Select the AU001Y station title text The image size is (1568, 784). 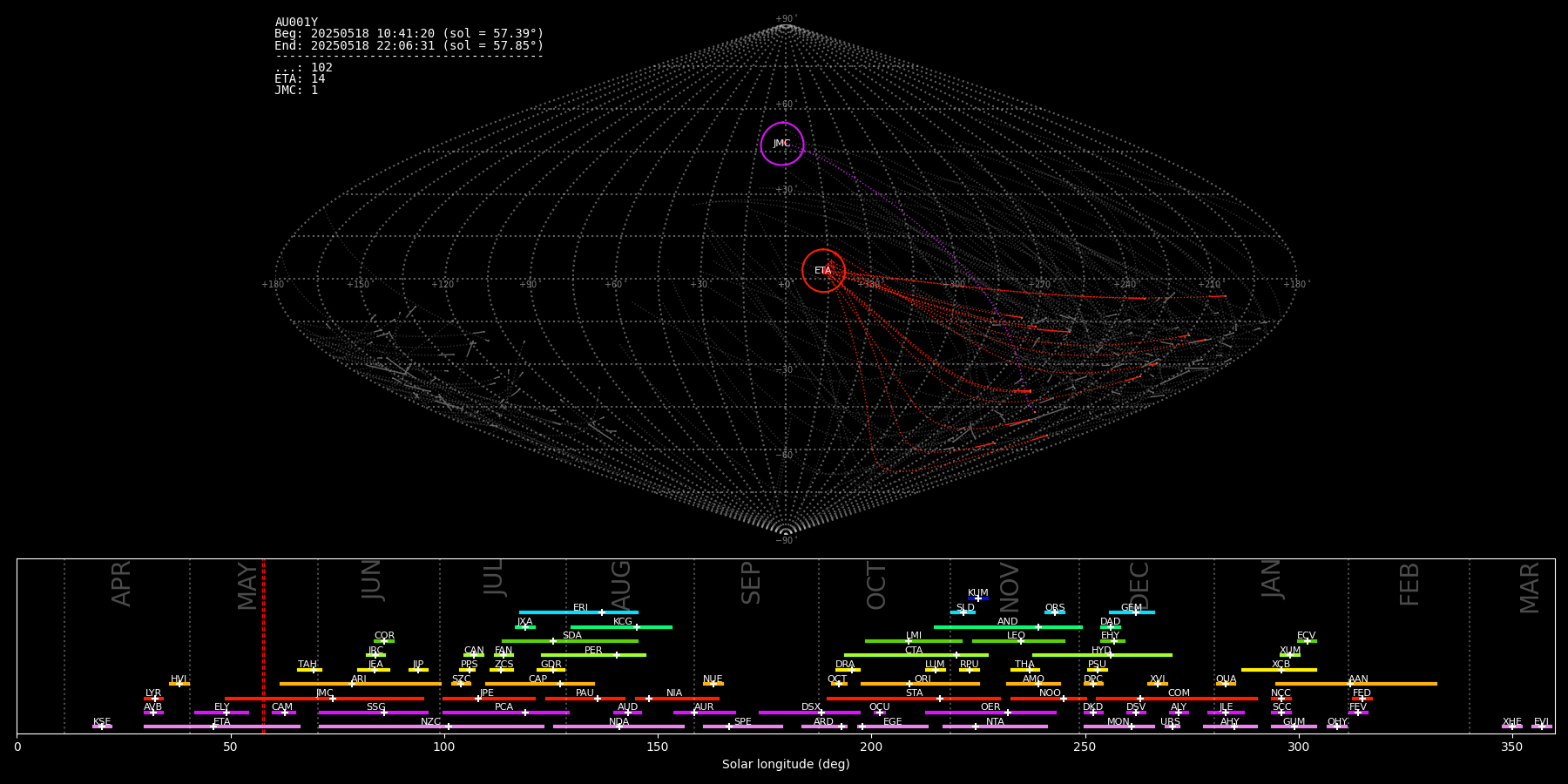[296, 23]
